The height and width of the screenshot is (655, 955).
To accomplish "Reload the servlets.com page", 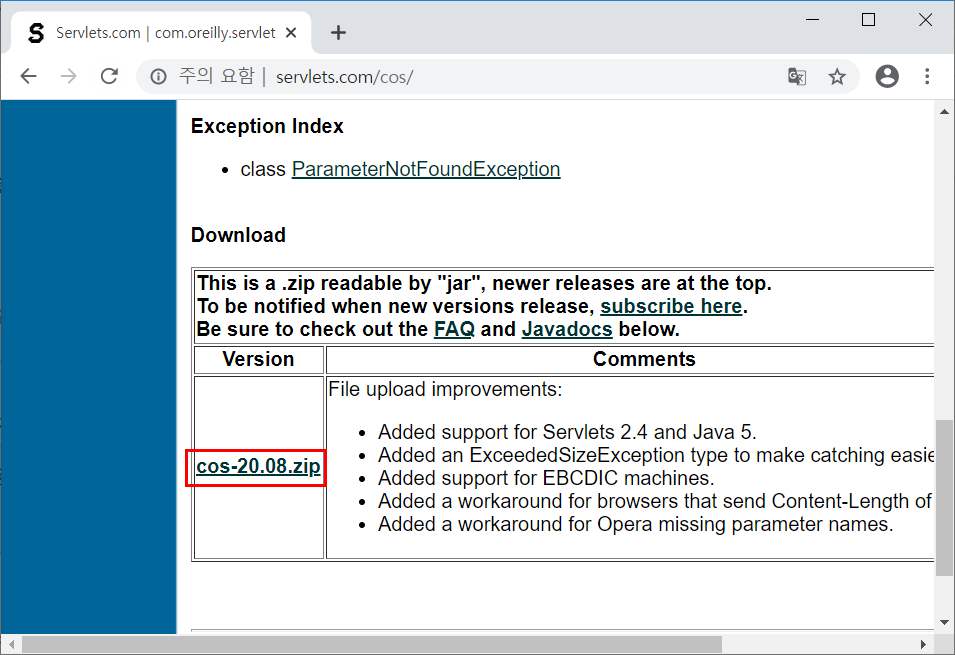I will click(109, 76).
